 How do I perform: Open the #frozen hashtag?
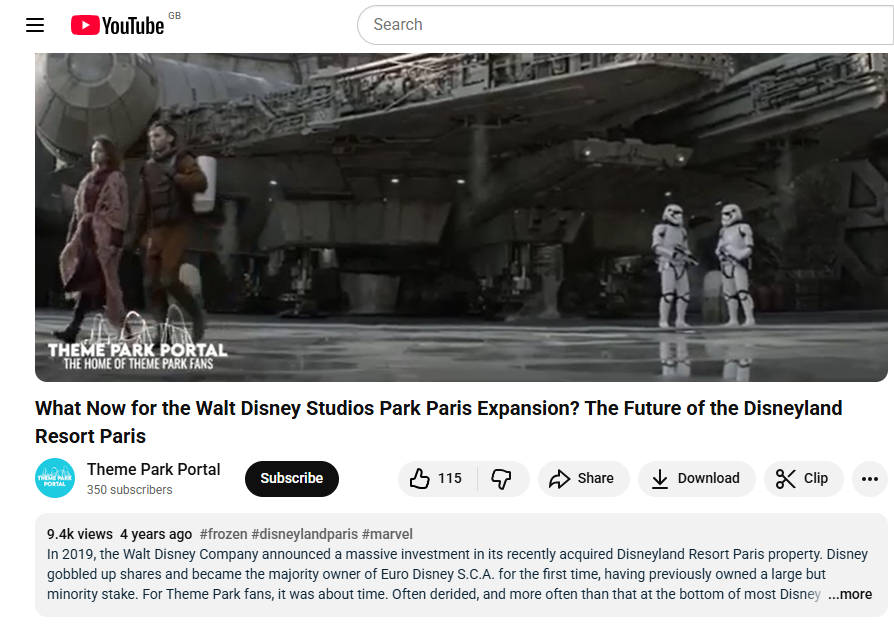(223, 534)
